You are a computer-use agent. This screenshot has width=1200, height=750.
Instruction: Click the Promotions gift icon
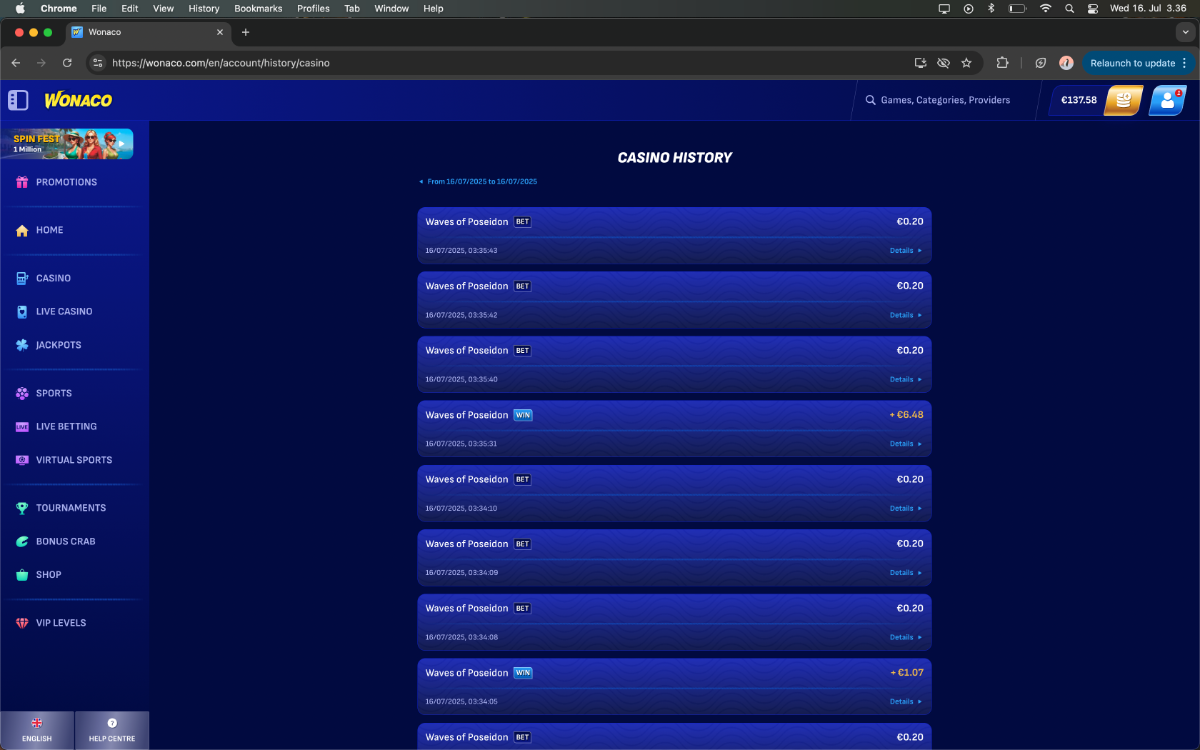[22, 182]
